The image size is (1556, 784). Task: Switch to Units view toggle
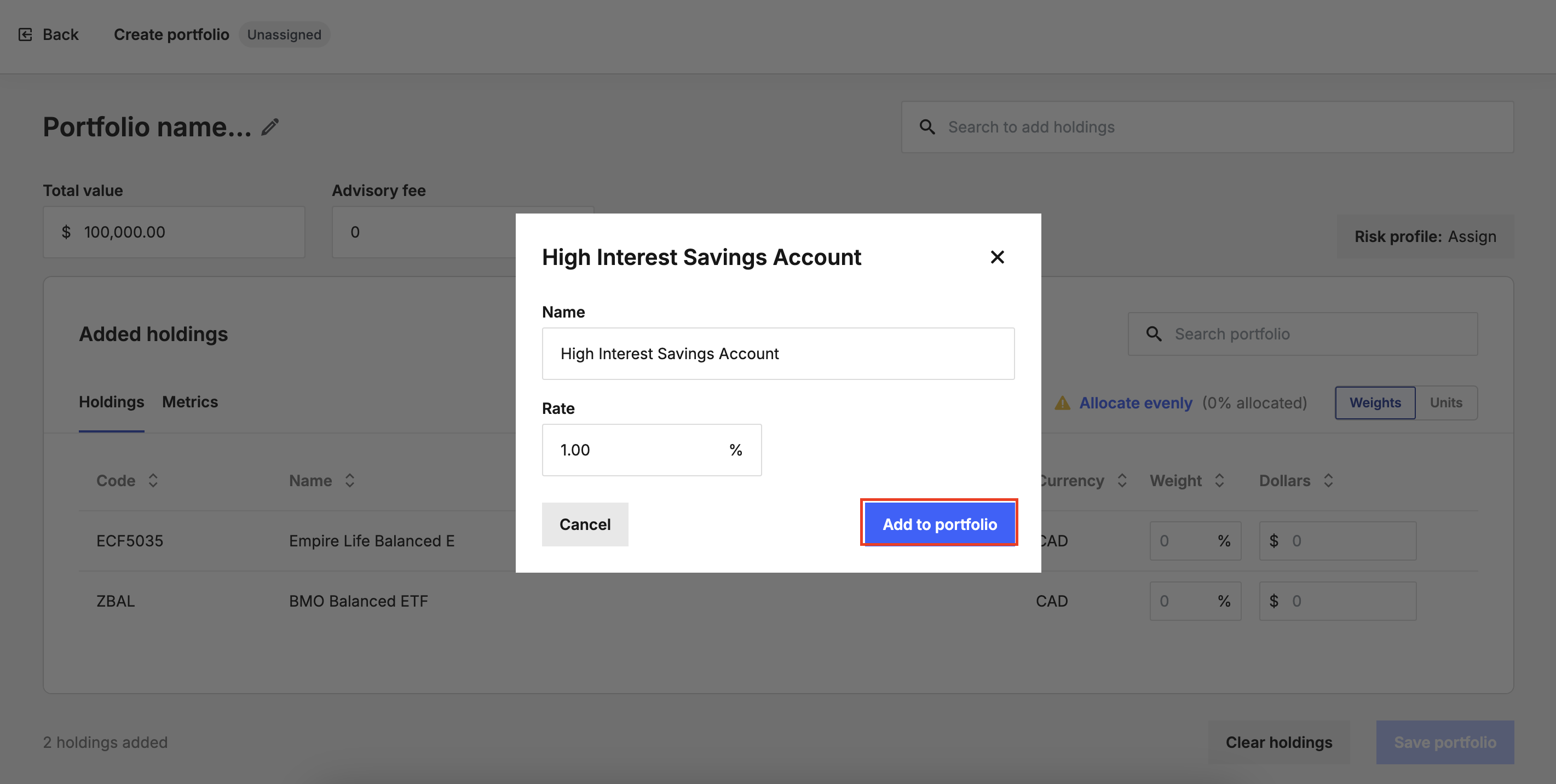tap(1446, 403)
